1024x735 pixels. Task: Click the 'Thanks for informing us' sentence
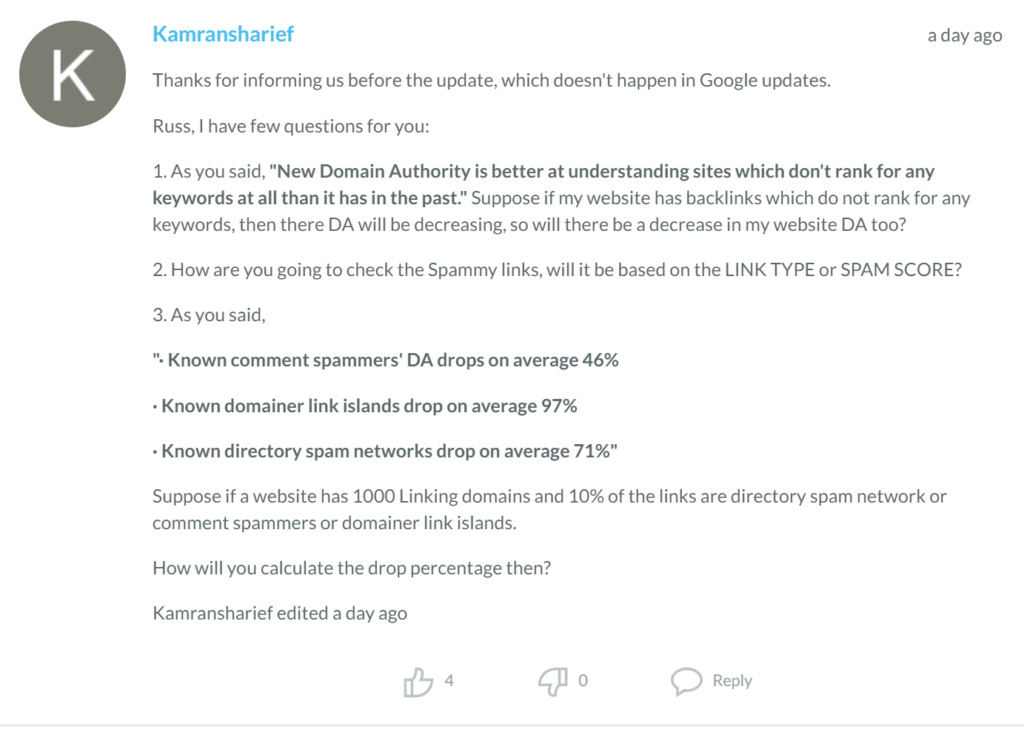click(x=491, y=80)
